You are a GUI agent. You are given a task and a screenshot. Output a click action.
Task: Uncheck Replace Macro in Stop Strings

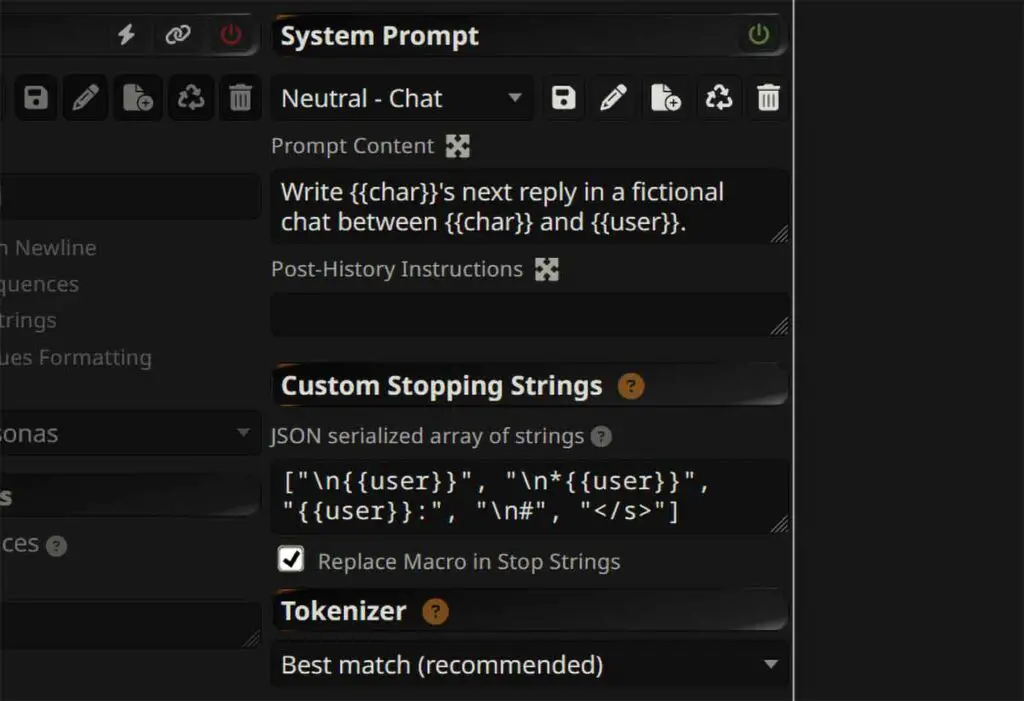(x=290, y=559)
